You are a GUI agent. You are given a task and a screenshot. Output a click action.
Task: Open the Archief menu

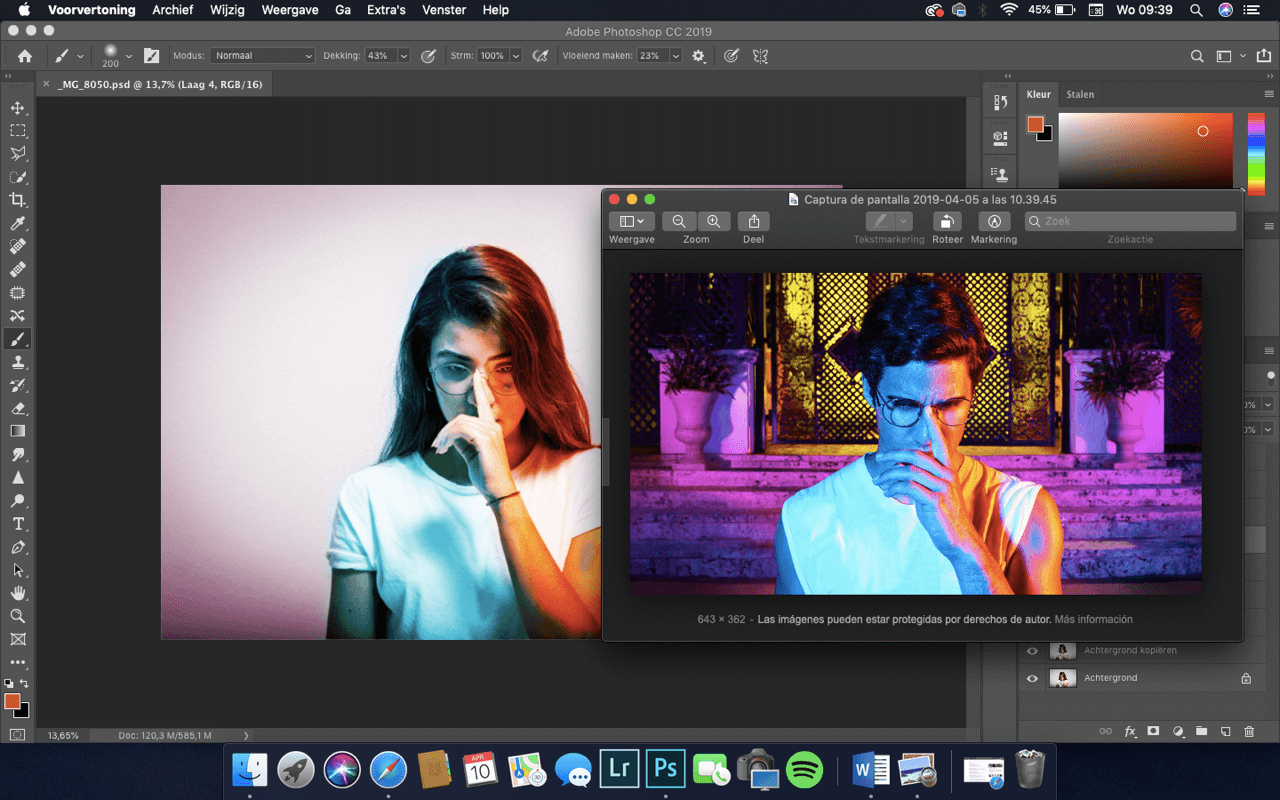coord(173,10)
